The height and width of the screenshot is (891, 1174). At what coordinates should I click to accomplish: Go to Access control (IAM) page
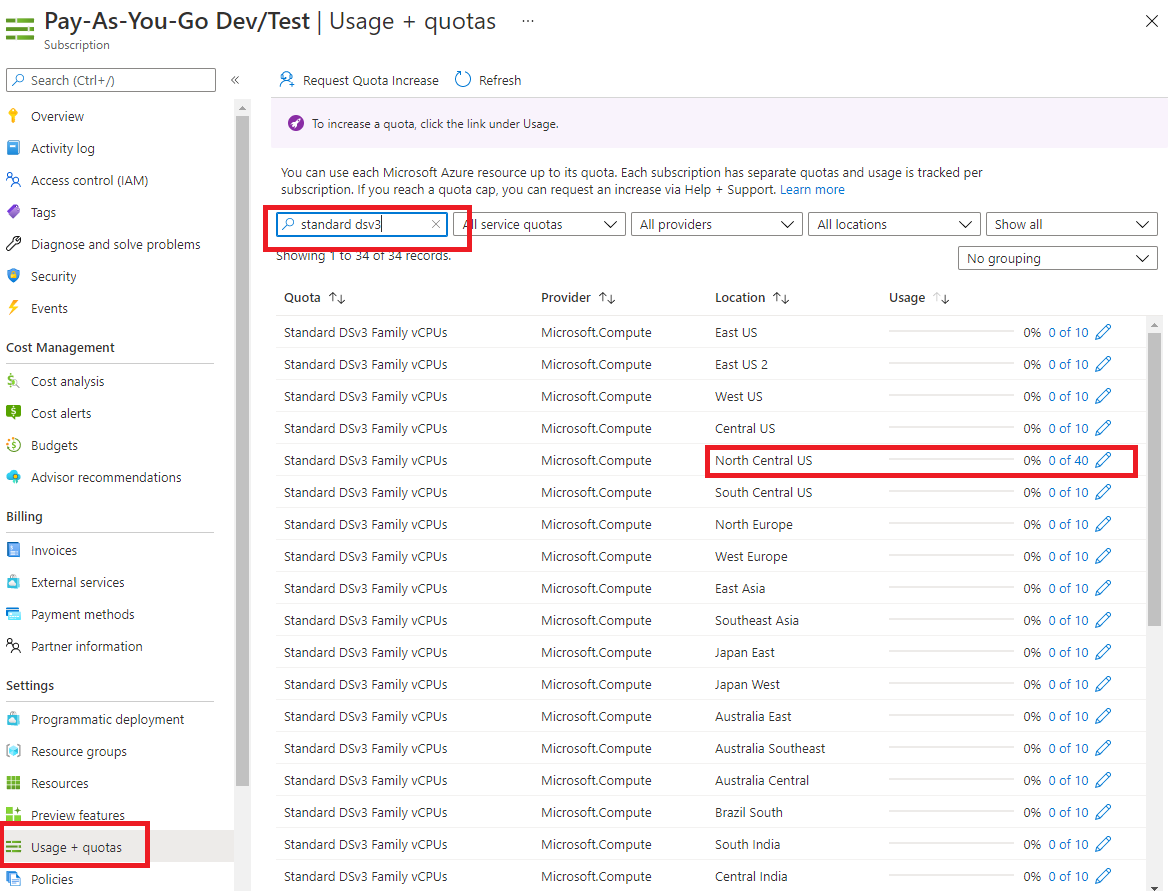tap(89, 180)
